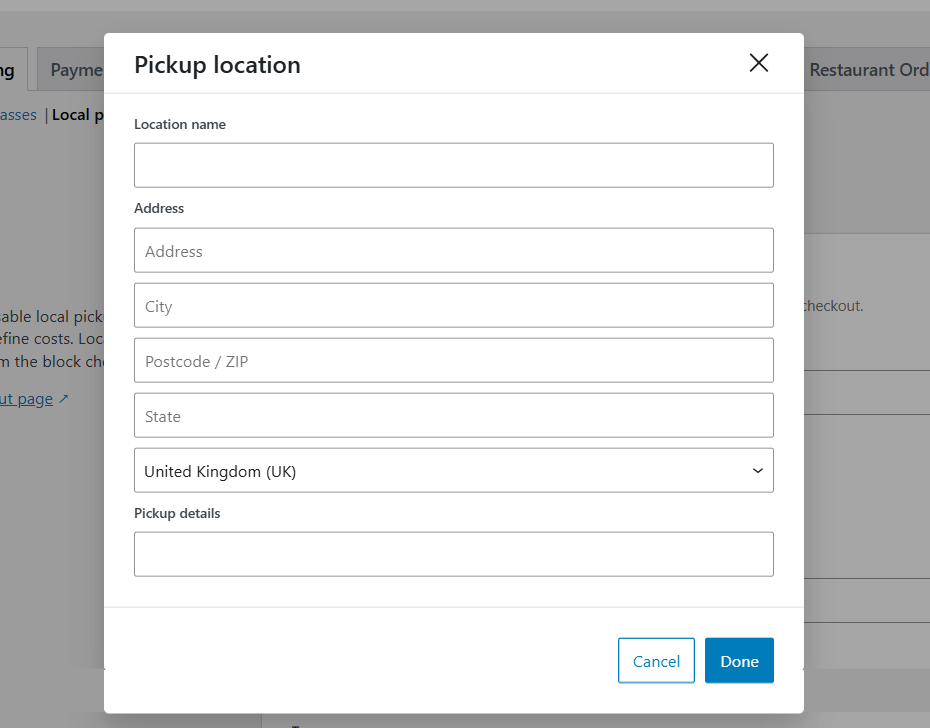Switch to the Payments tab behind dialog

(x=75, y=70)
